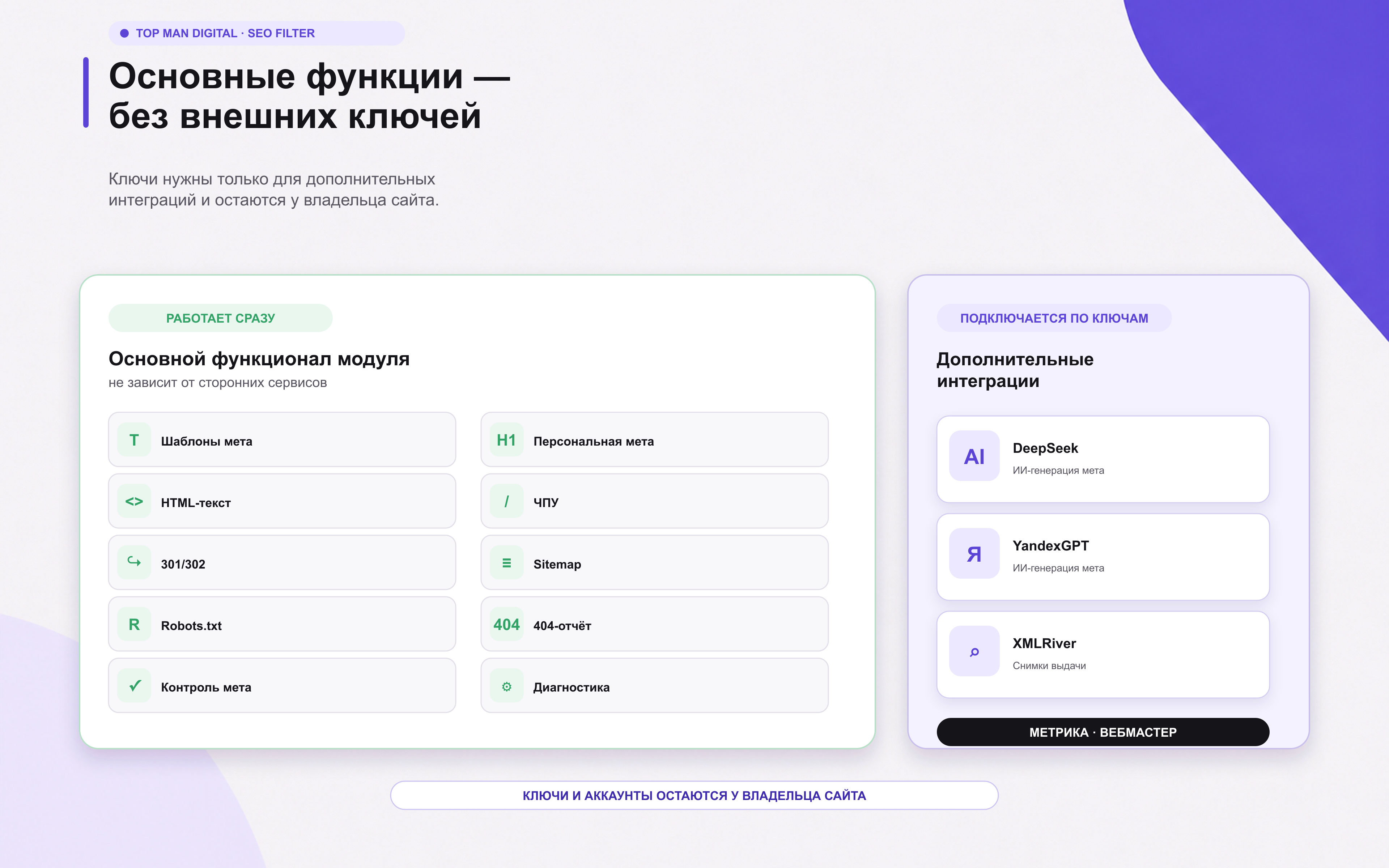Click the purple dot in TOP MAN DIGITAL badge
Viewport: 1389px width, 868px height.
point(124,33)
